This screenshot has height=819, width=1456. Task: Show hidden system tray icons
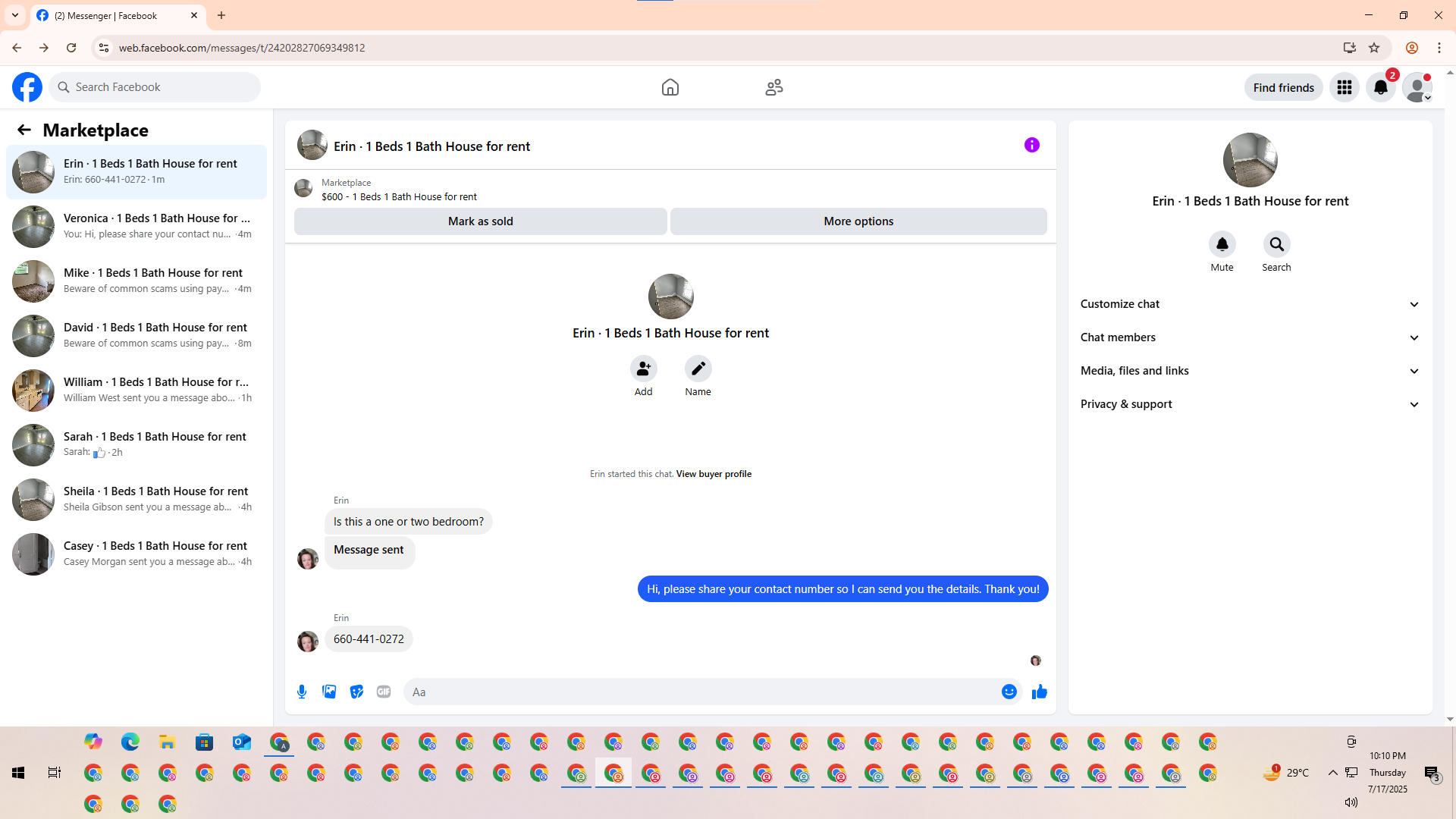coord(1332,773)
